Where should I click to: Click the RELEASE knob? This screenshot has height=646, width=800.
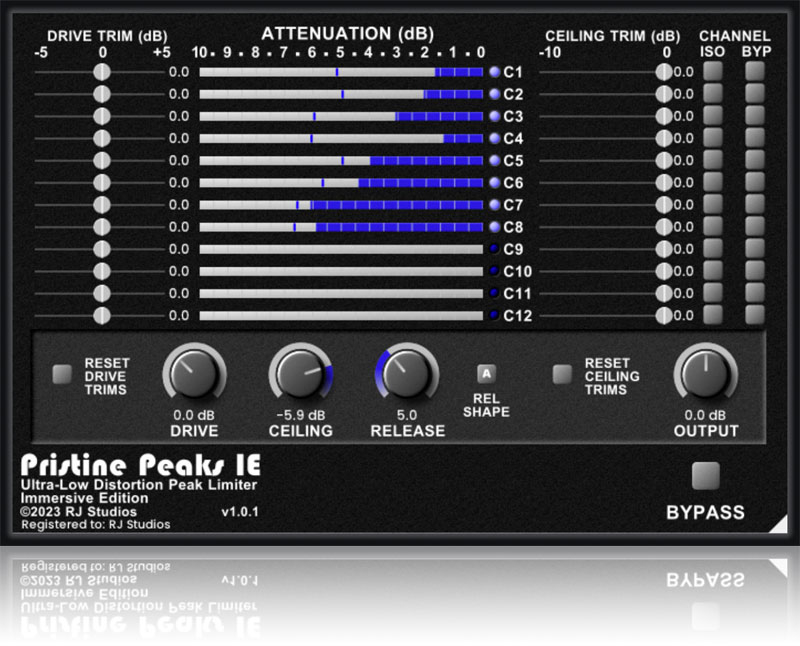[405, 375]
